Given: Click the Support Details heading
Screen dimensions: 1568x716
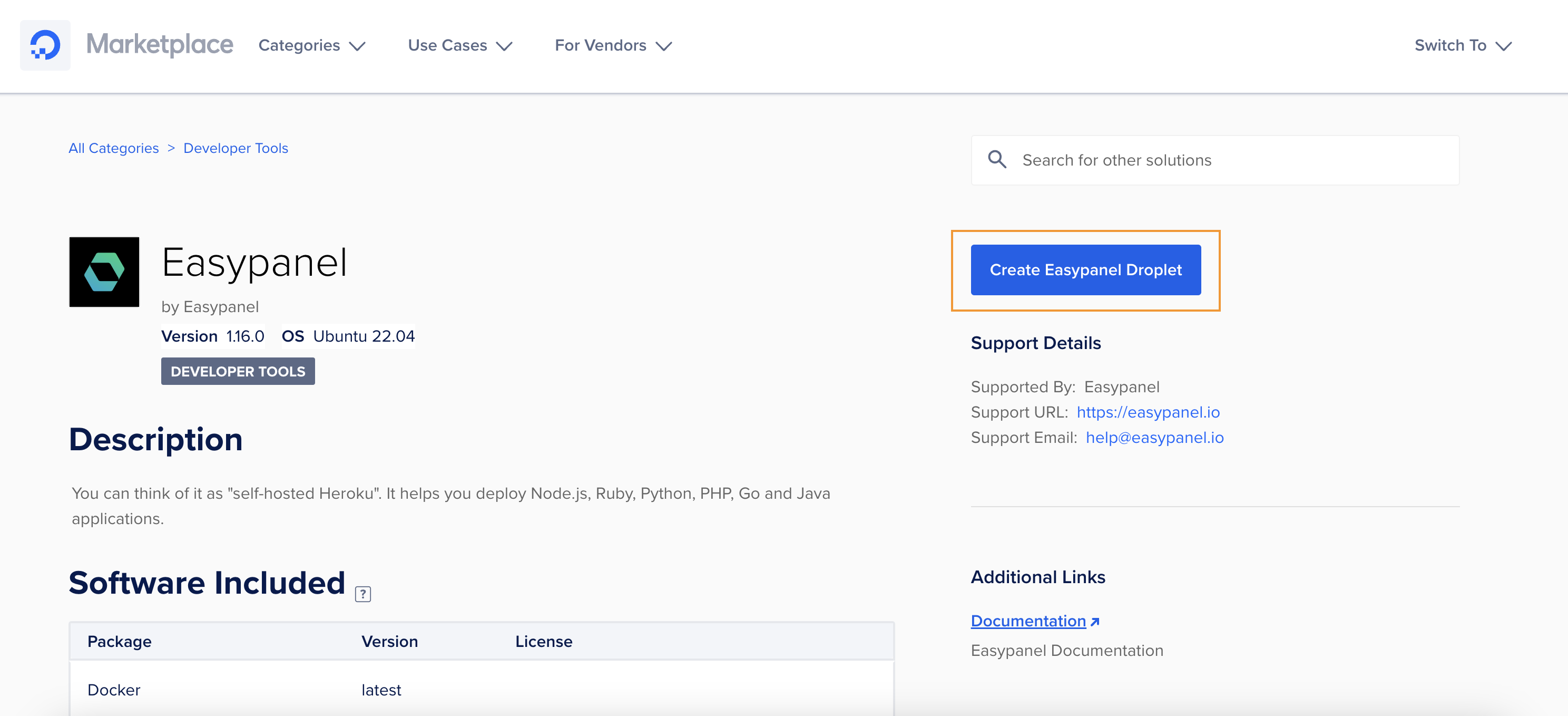Looking at the screenshot, I should [x=1035, y=343].
